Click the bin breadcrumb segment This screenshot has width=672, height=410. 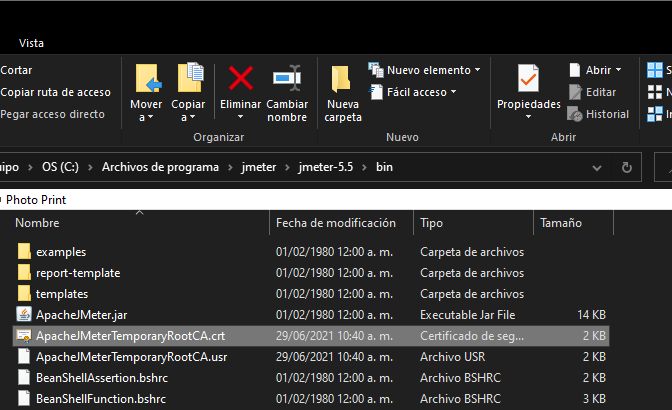[x=384, y=167]
